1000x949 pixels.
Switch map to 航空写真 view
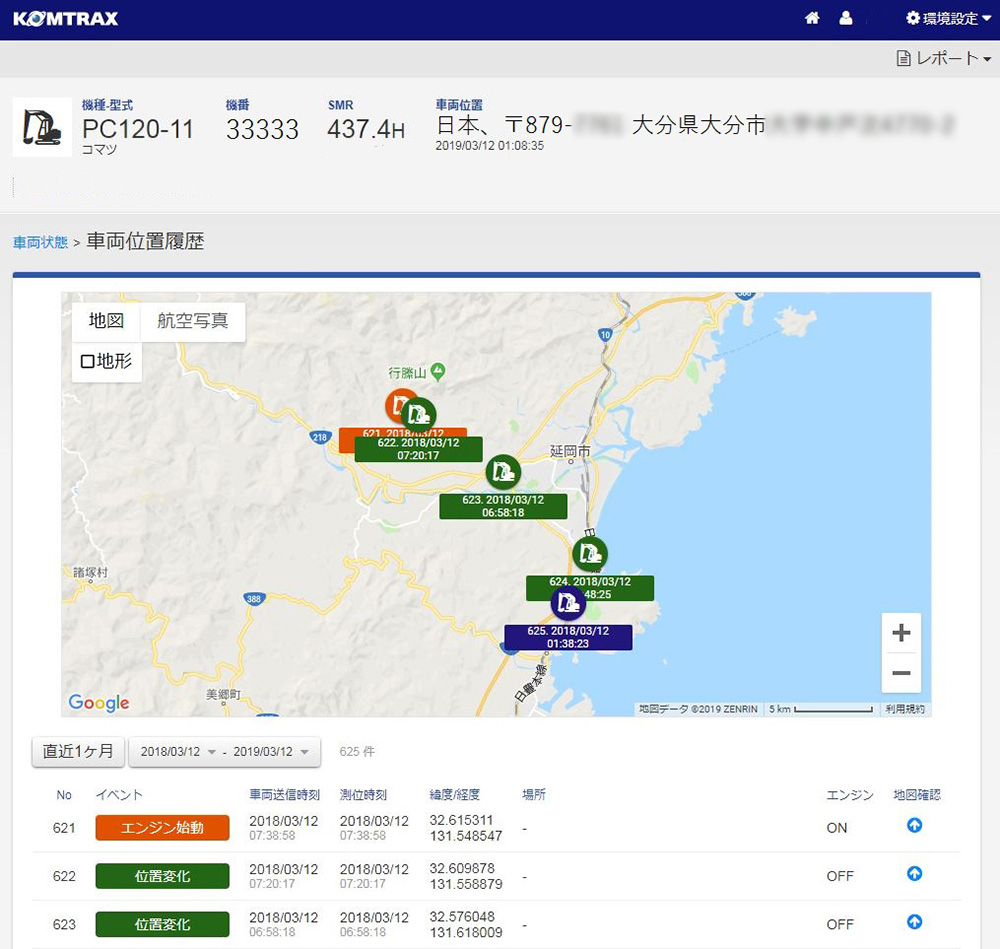click(193, 321)
